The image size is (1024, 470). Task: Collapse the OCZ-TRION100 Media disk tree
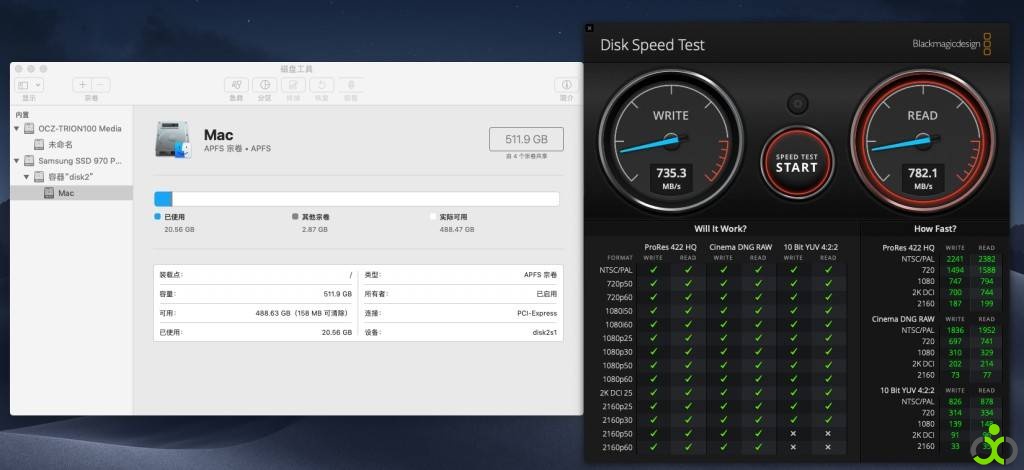17,129
